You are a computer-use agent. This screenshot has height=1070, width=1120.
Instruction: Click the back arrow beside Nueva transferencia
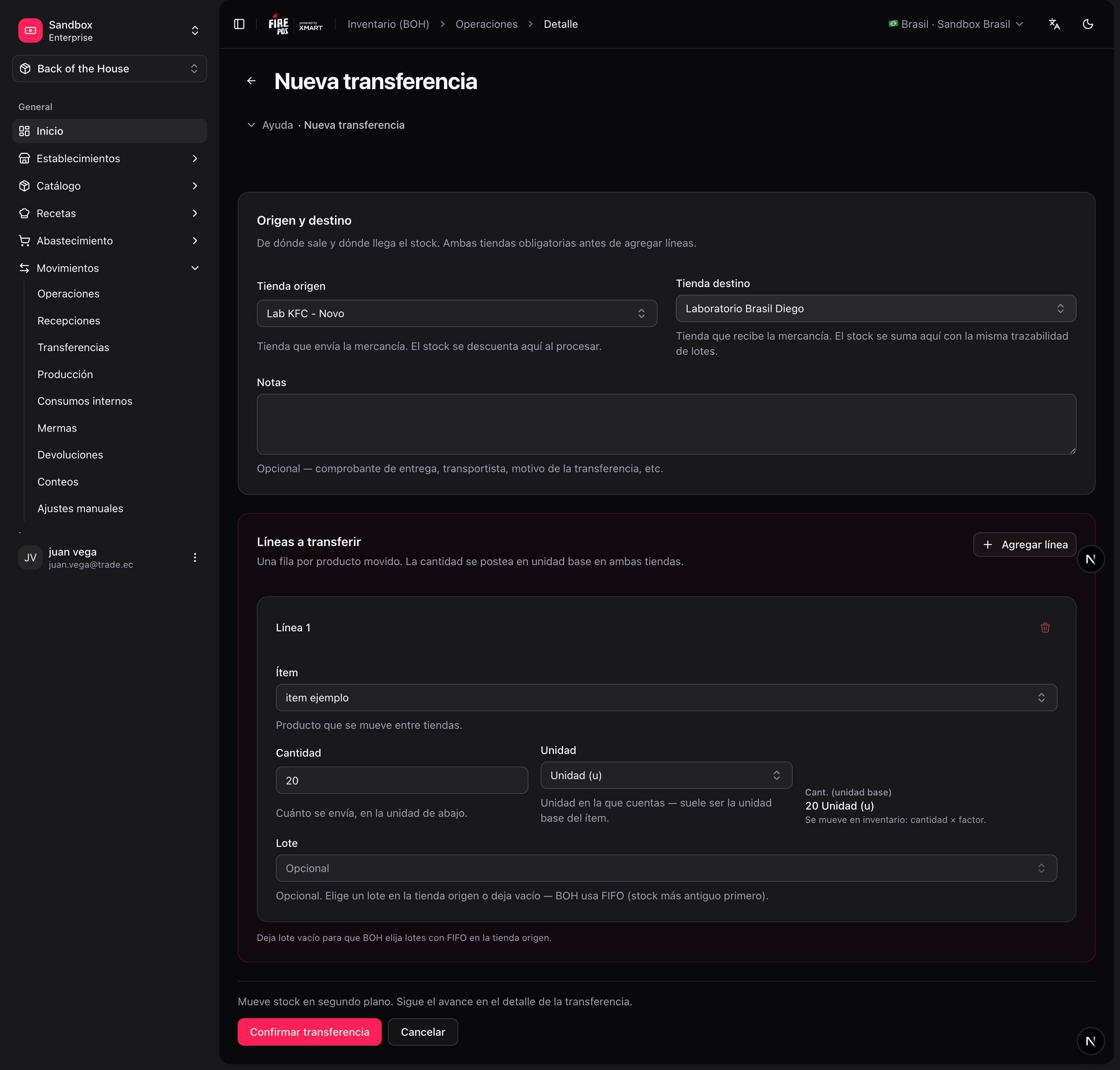(x=251, y=81)
